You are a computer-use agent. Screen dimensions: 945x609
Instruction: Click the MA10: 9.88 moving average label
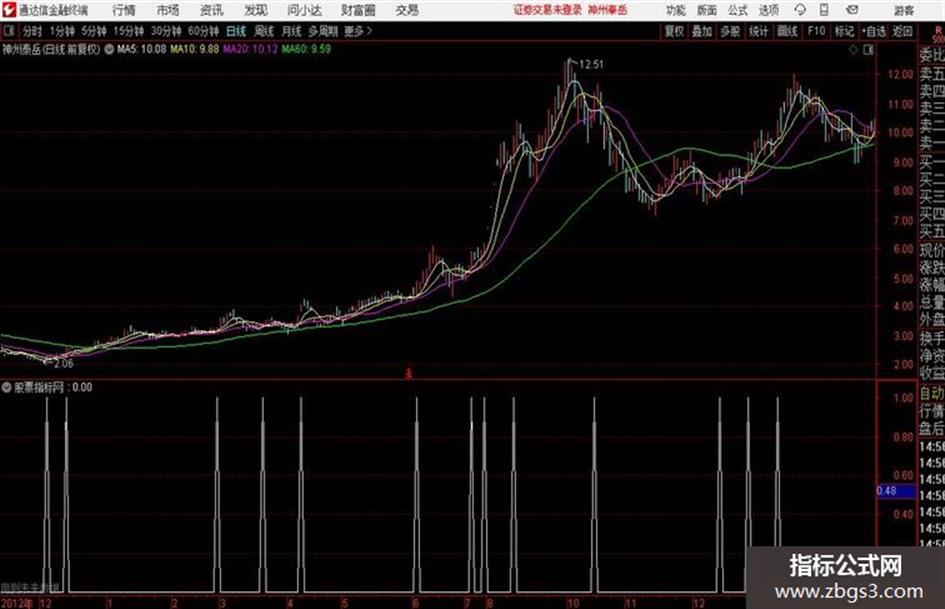[x=195, y=49]
